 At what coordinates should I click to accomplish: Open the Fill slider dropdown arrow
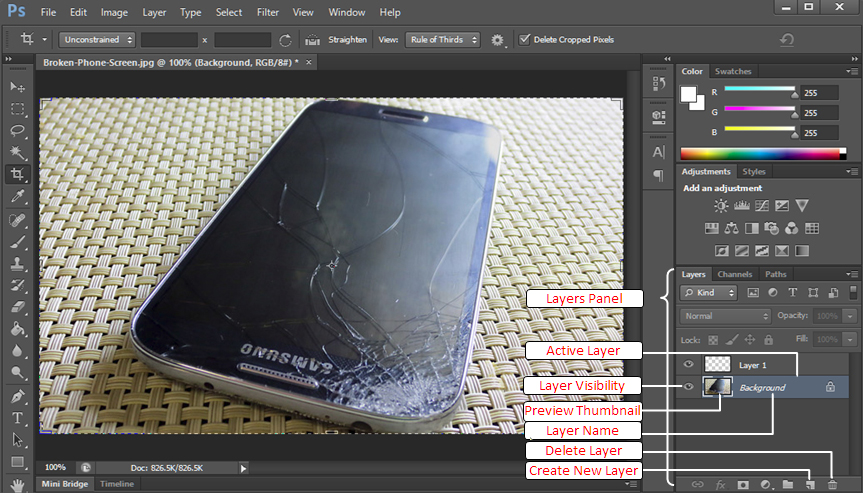[x=850, y=339]
